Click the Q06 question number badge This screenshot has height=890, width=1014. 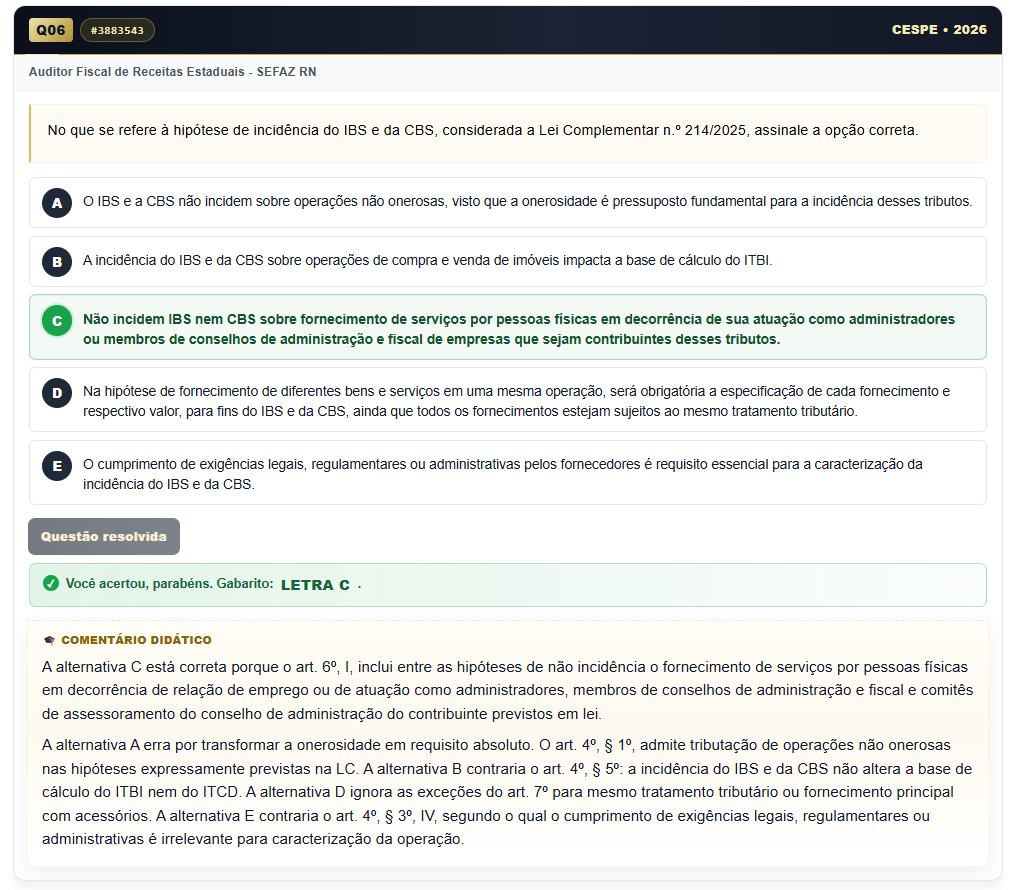(x=50, y=30)
